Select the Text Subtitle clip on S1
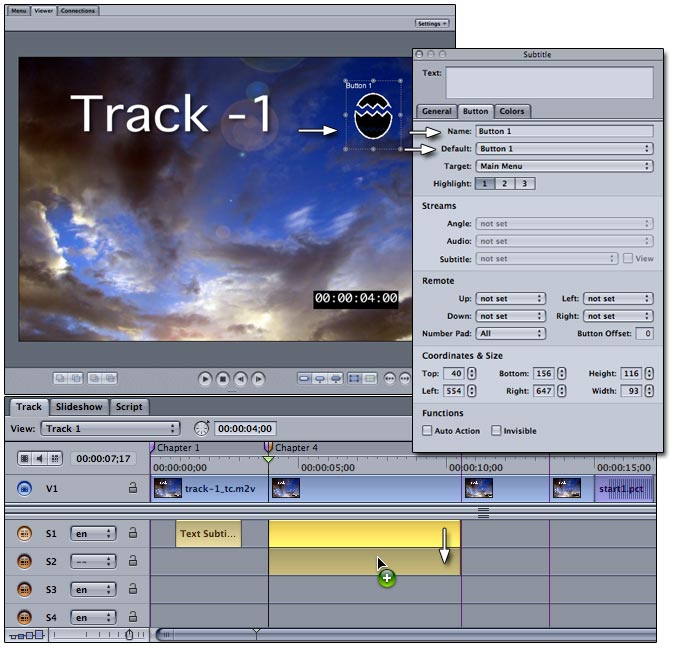678x648 pixels. 208,533
